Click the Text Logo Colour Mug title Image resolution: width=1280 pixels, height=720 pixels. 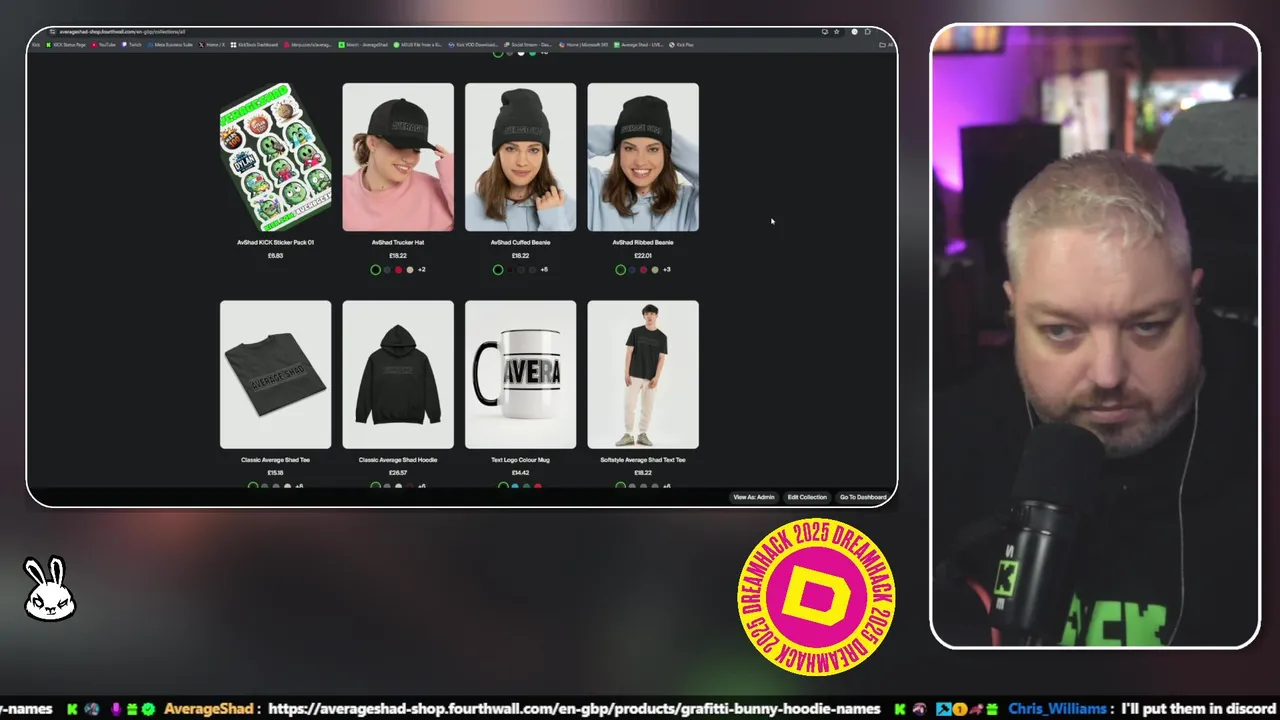pyautogui.click(x=520, y=460)
